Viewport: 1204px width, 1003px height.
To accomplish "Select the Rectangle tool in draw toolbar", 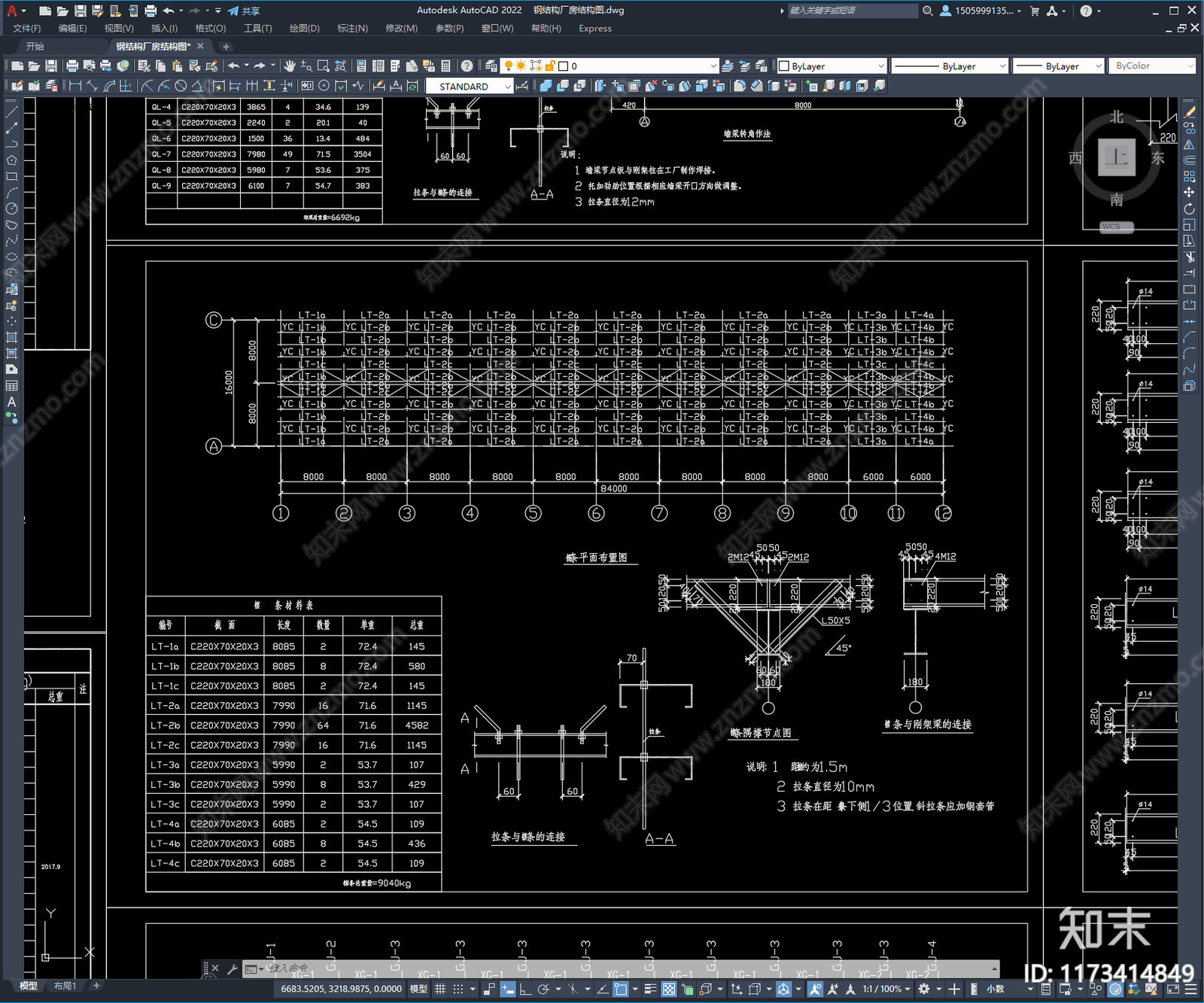I will tap(11, 177).
